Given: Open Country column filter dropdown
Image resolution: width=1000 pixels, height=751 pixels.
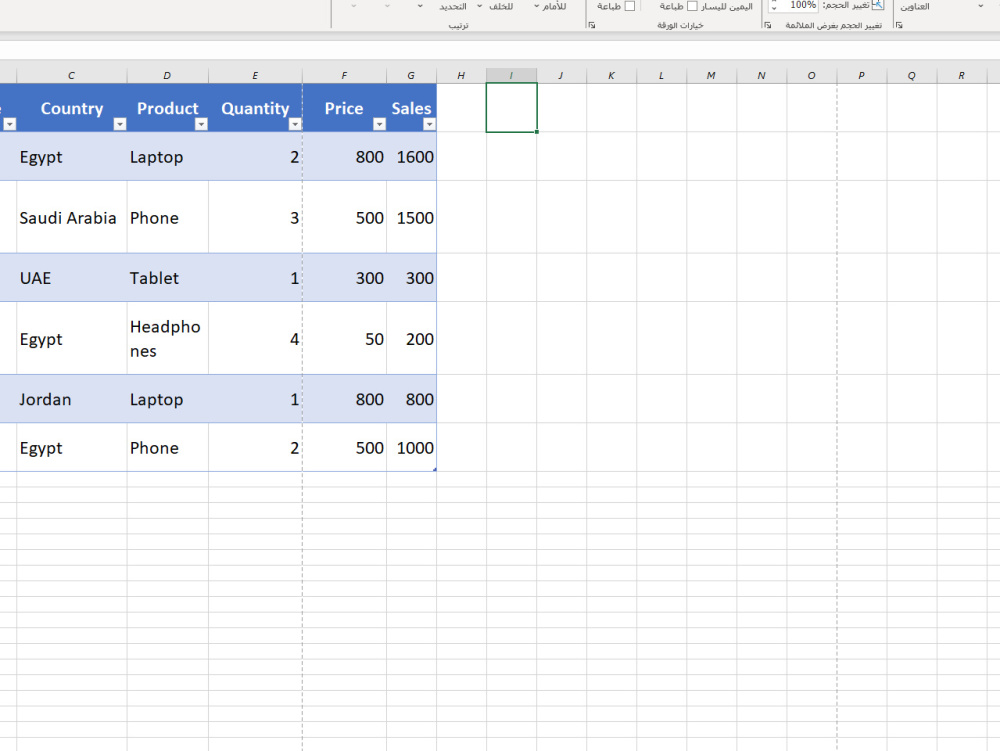Looking at the screenshot, I should point(119,124).
